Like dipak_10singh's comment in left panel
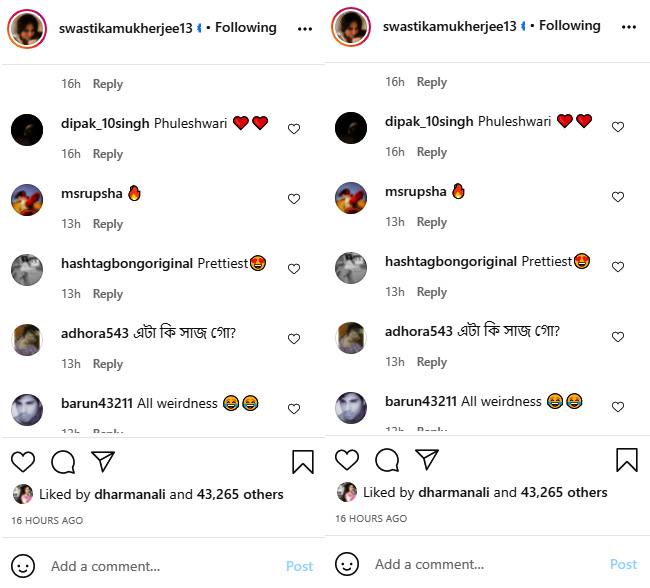 294,129
